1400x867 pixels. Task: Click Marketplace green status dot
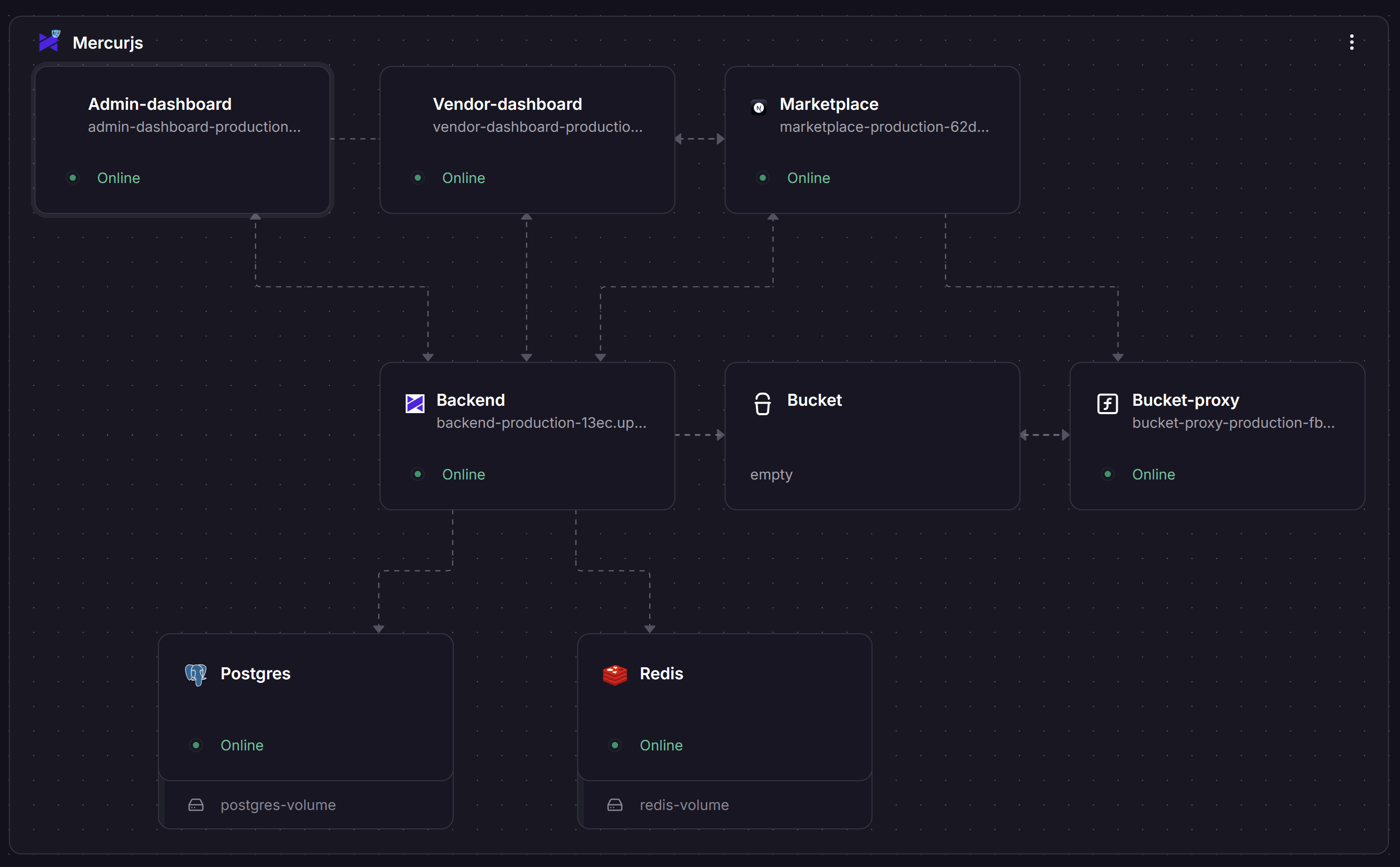pyautogui.click(x=763, y=178)
